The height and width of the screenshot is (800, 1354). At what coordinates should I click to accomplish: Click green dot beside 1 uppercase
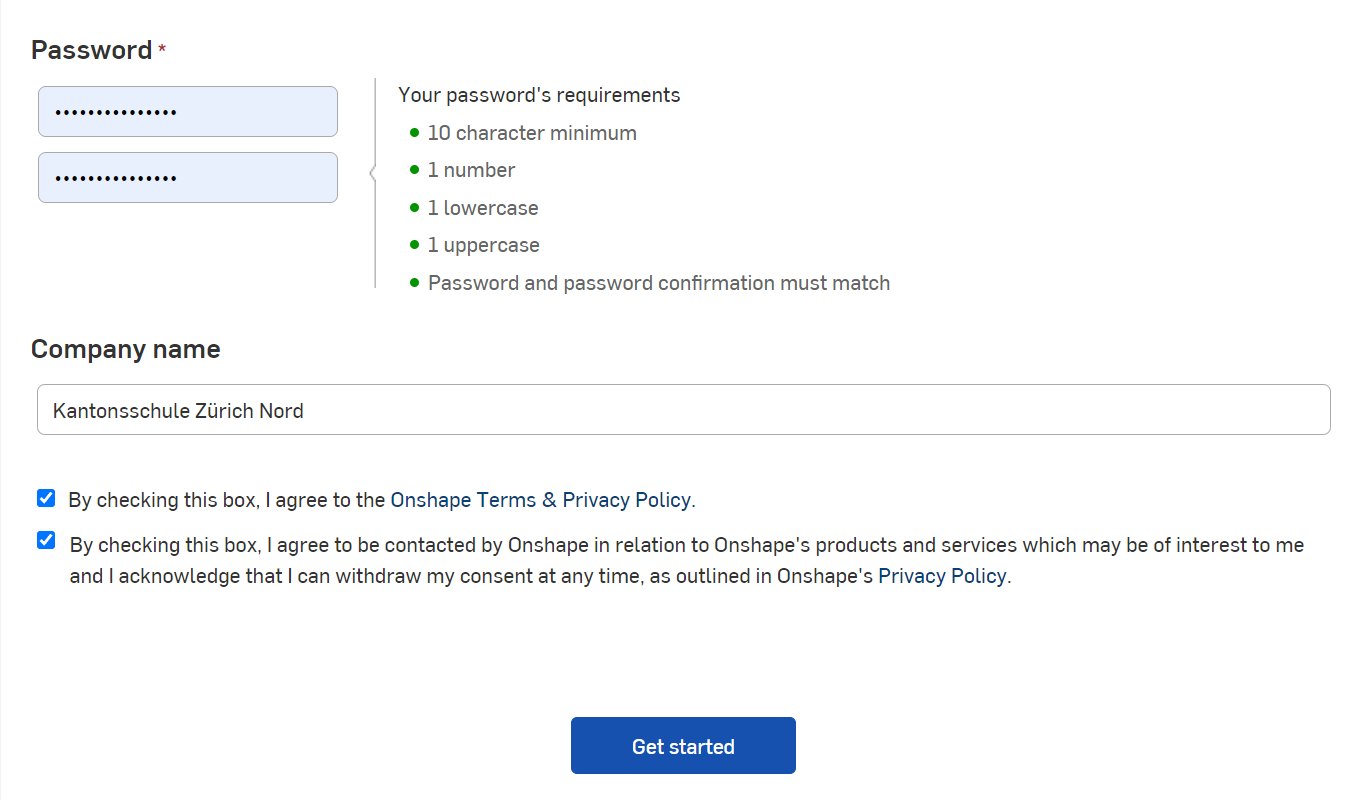[414, 245]
